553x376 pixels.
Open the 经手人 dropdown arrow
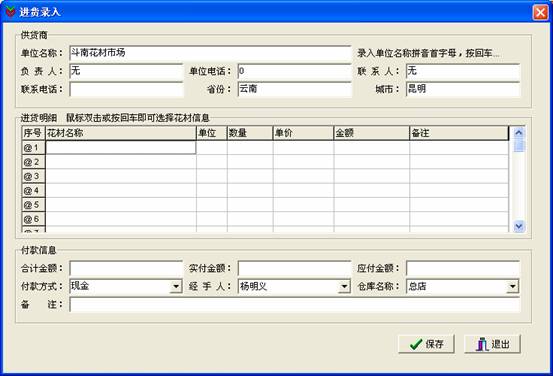(344, 286)
